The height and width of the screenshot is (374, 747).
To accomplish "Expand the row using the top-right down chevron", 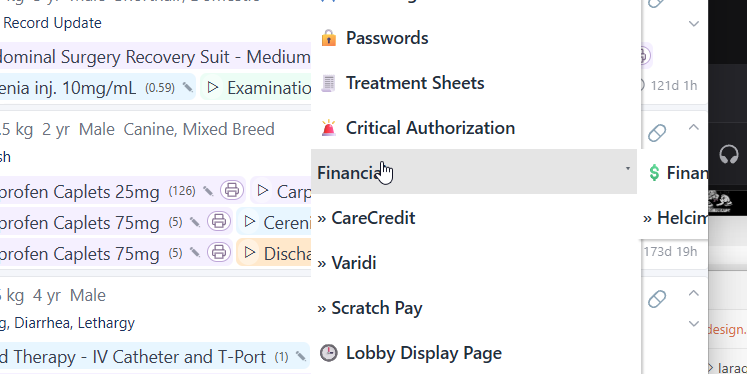I will (x=694, y=24).
